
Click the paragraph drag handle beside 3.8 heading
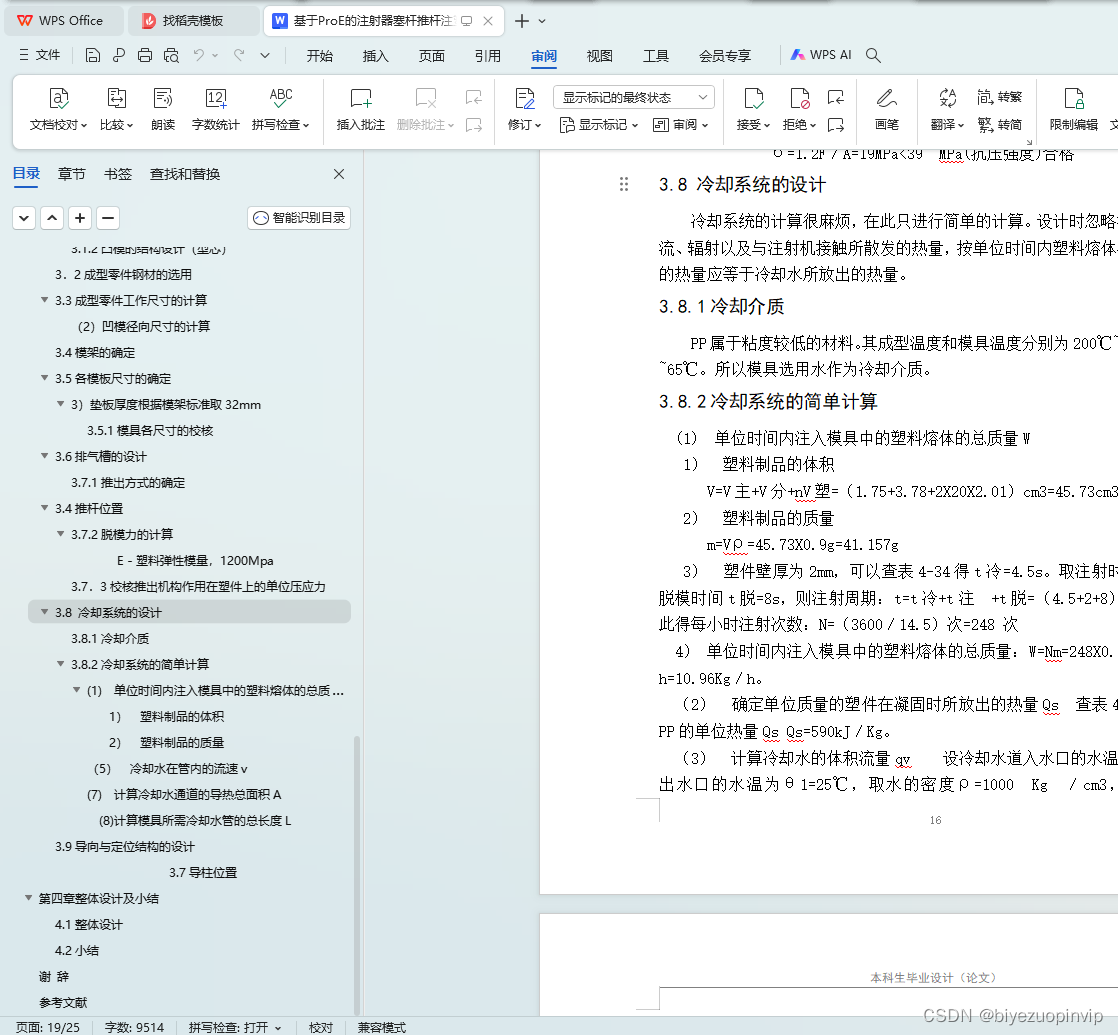(624, 185)
